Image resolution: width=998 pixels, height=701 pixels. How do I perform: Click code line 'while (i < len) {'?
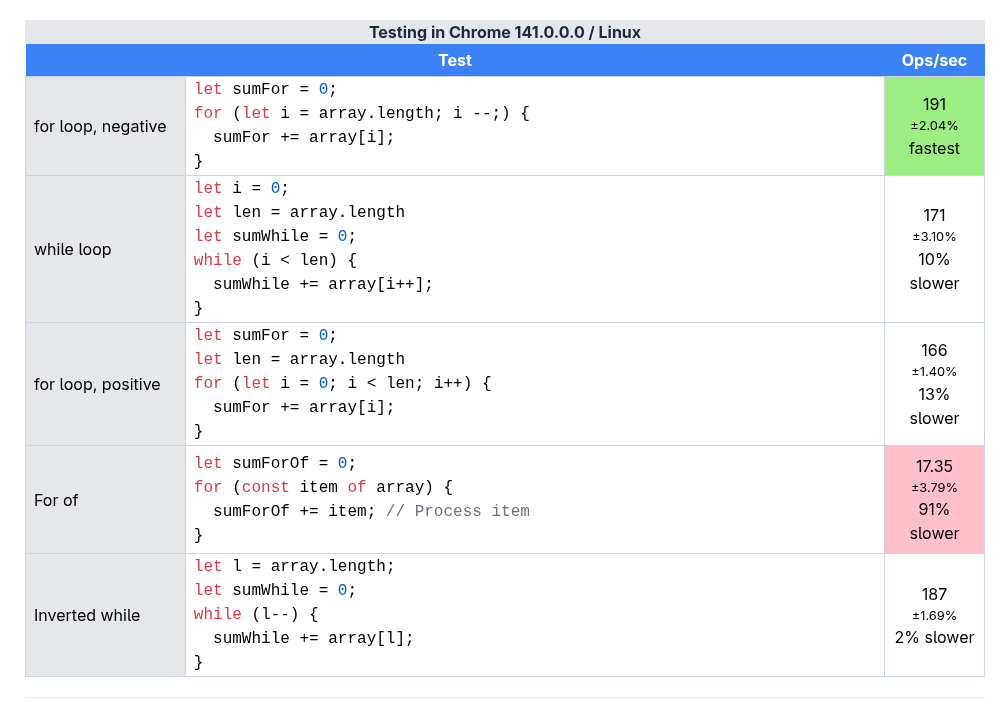[x=275, y=260]
